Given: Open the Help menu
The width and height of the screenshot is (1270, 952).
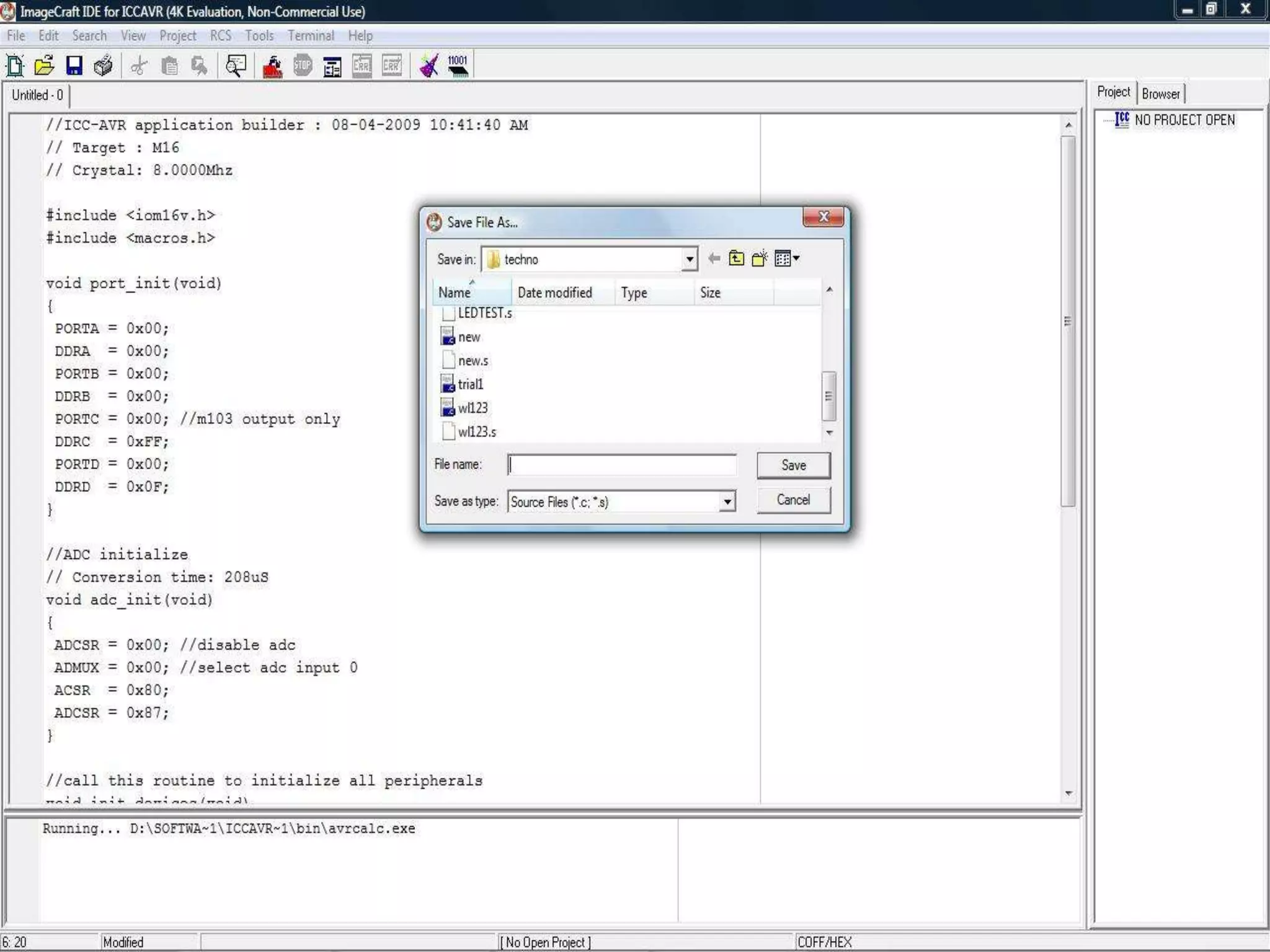Looking at the screenshot, I should [x=360, y=35].
